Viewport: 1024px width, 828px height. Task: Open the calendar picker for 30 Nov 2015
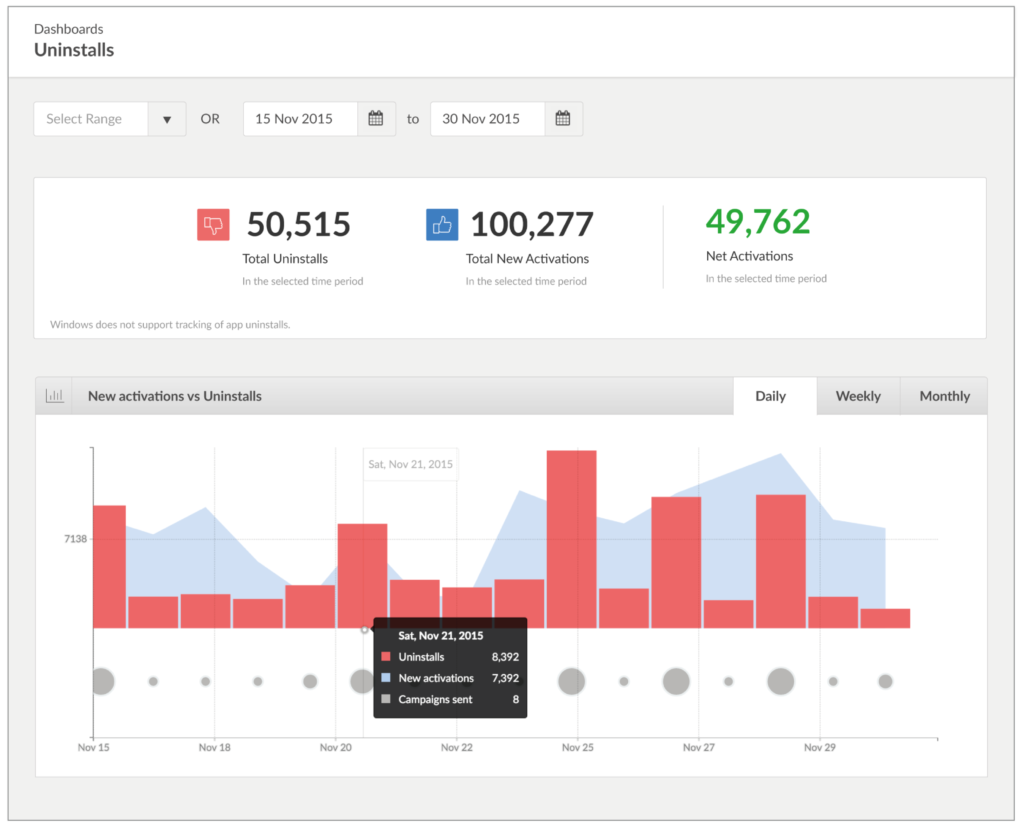pyautogui.click(x=562, y=118)
